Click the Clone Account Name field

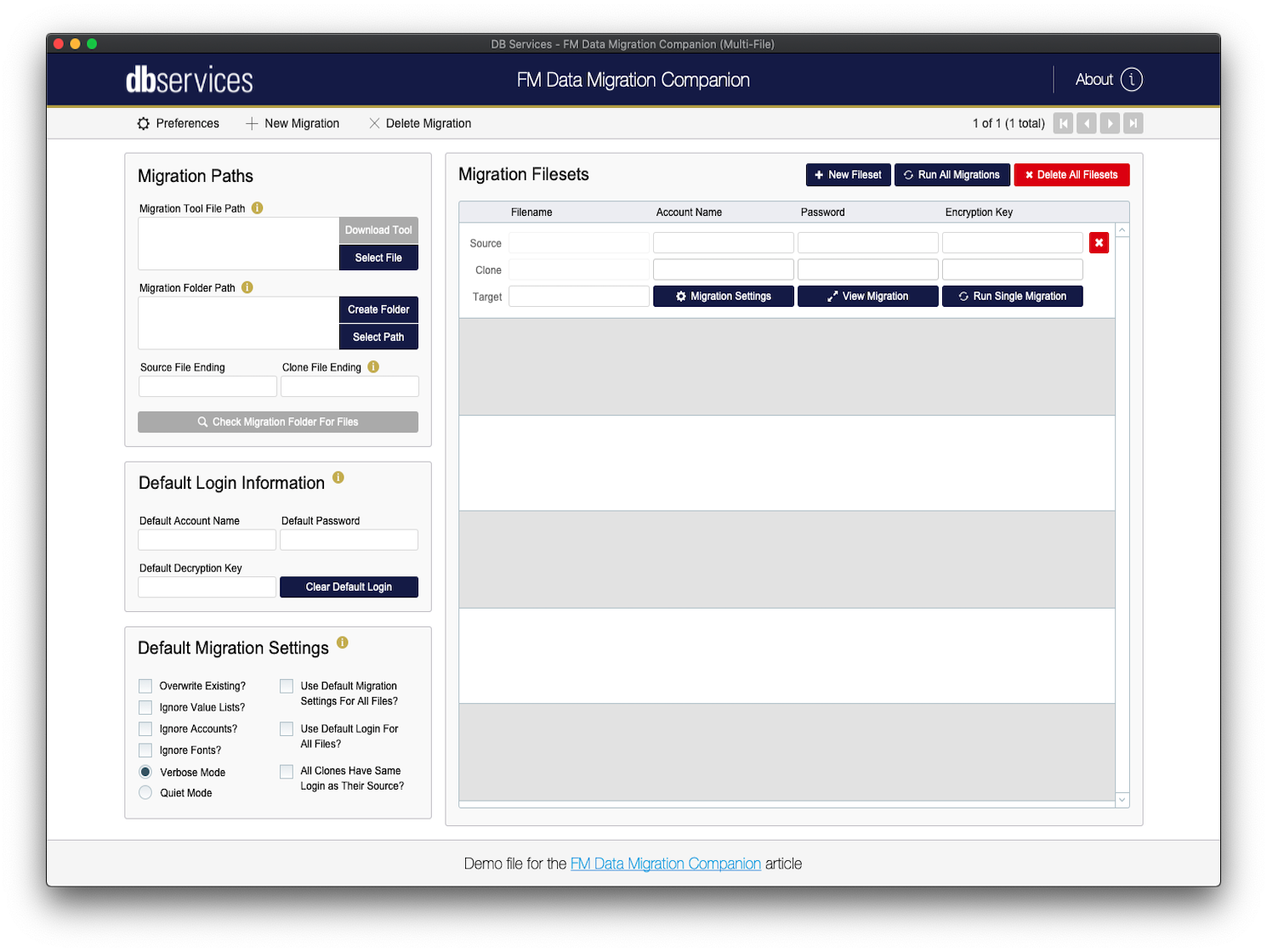(724, 269)
